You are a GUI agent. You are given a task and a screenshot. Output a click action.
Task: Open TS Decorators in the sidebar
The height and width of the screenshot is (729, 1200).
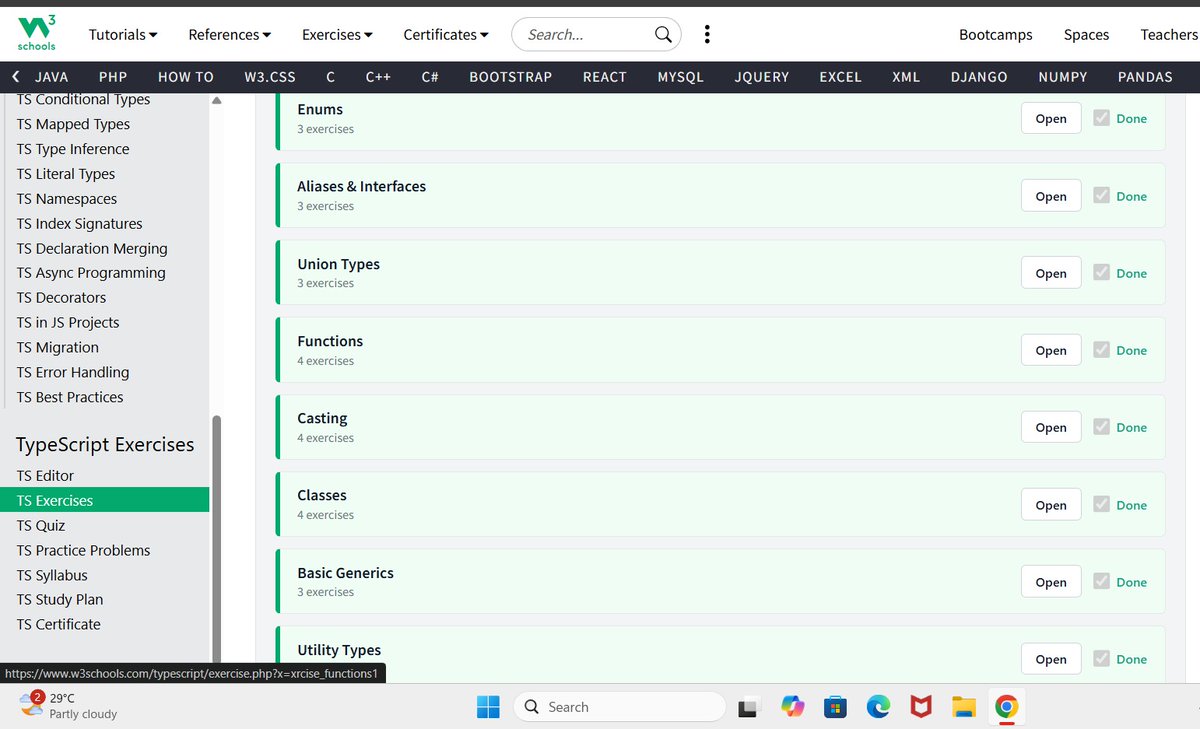61,298
